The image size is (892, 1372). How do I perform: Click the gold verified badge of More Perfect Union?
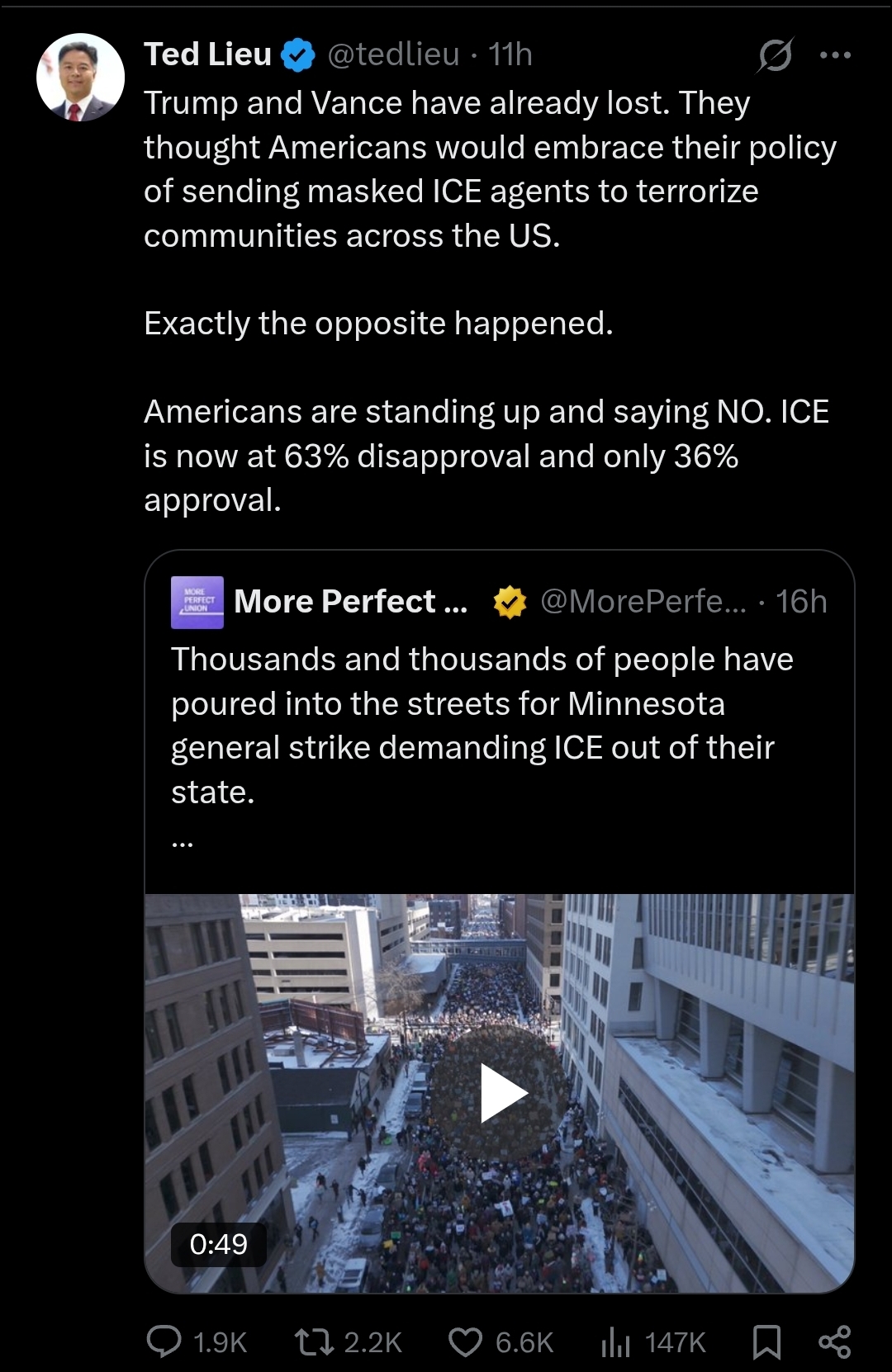(510, 602)
